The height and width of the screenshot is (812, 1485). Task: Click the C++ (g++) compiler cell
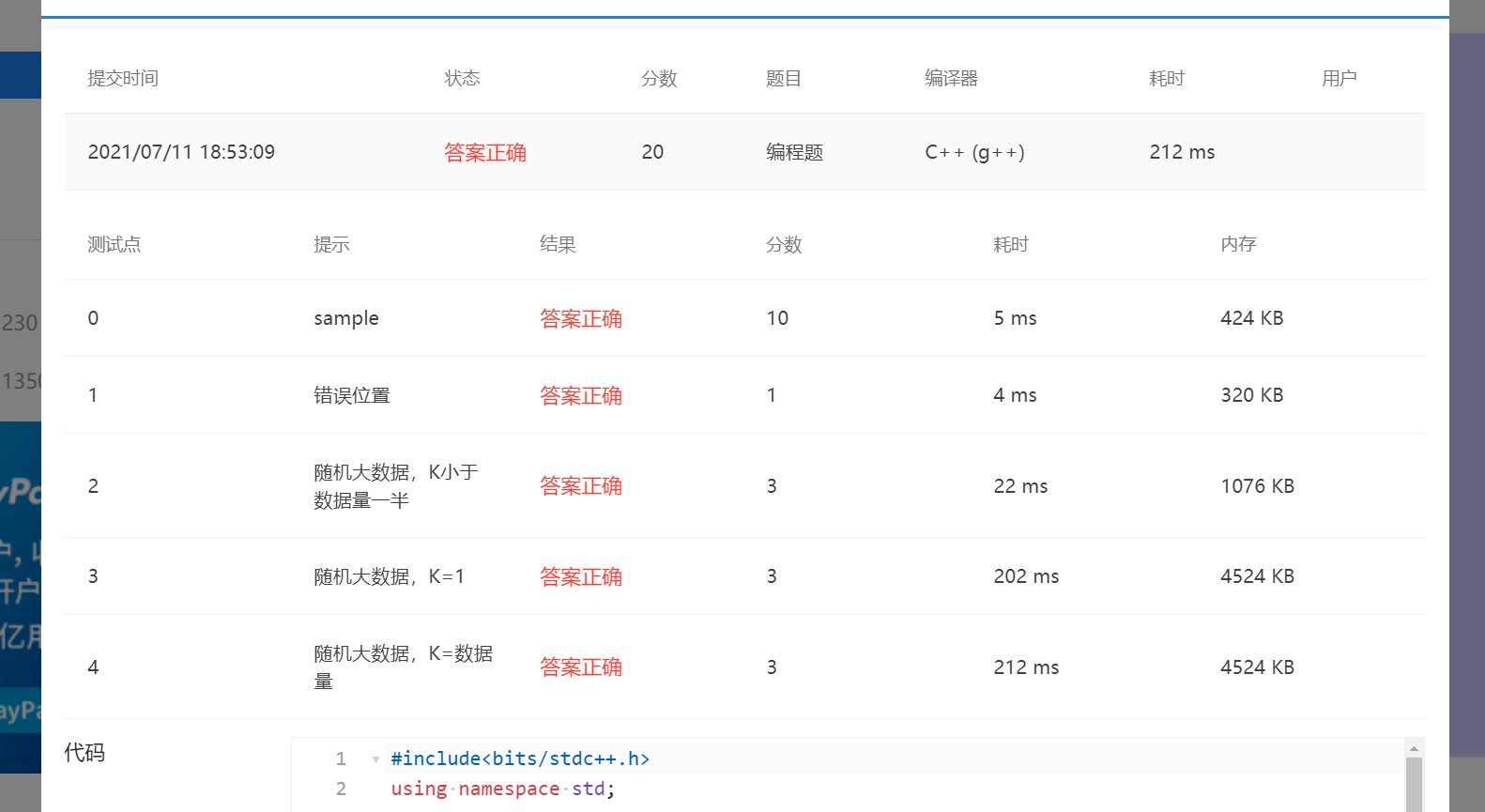(x=974, y=152)
